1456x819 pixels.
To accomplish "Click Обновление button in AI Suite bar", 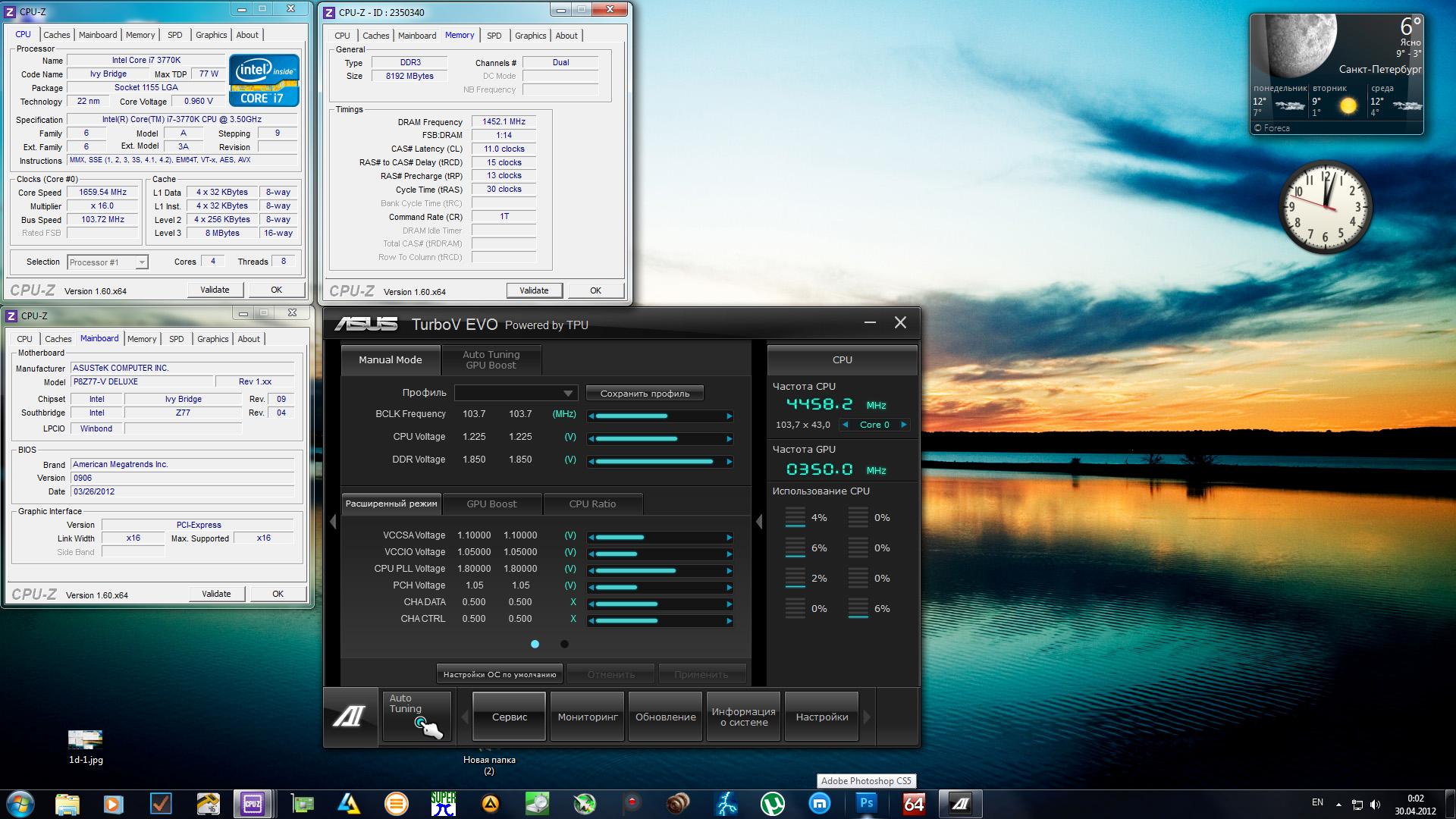I will tap(666, 717).
